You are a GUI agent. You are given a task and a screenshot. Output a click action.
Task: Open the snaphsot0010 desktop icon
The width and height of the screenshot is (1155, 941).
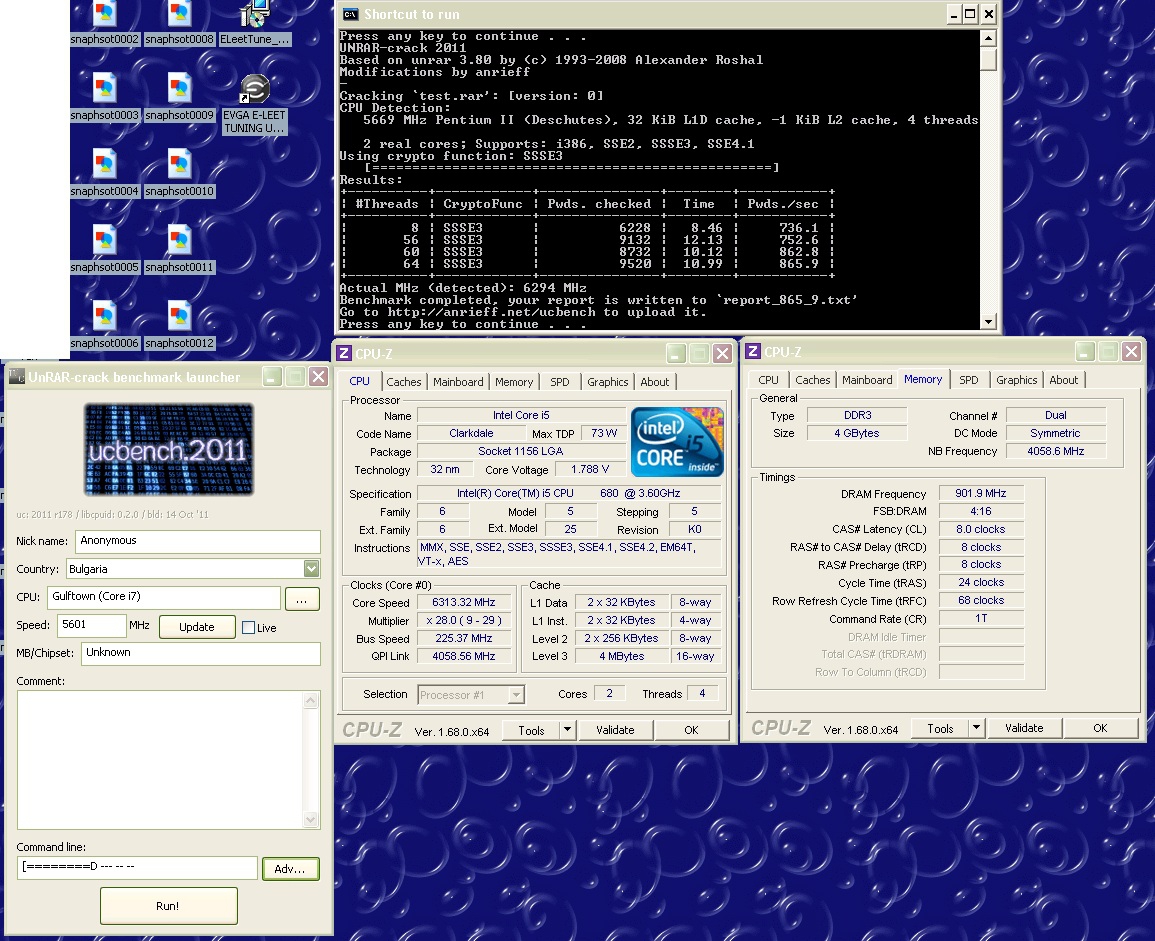(180, 173)
